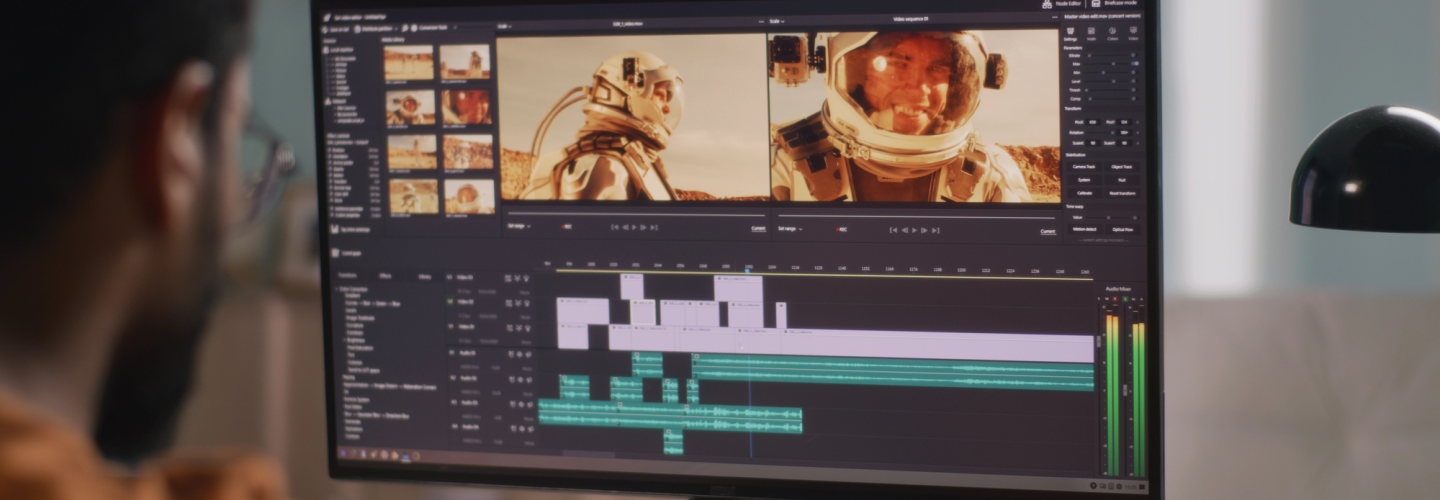
Task: Click the magnifier search icon in top toolbar
Action: 405,29
